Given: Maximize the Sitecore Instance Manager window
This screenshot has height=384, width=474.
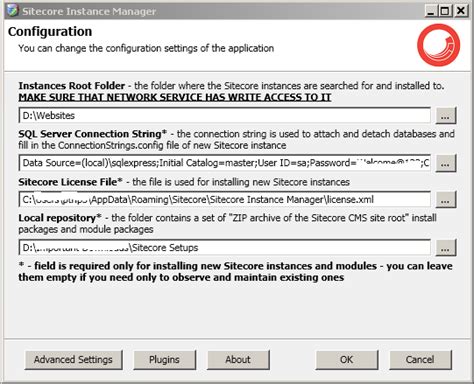Looking at the screenshot, I should [445, 11].
